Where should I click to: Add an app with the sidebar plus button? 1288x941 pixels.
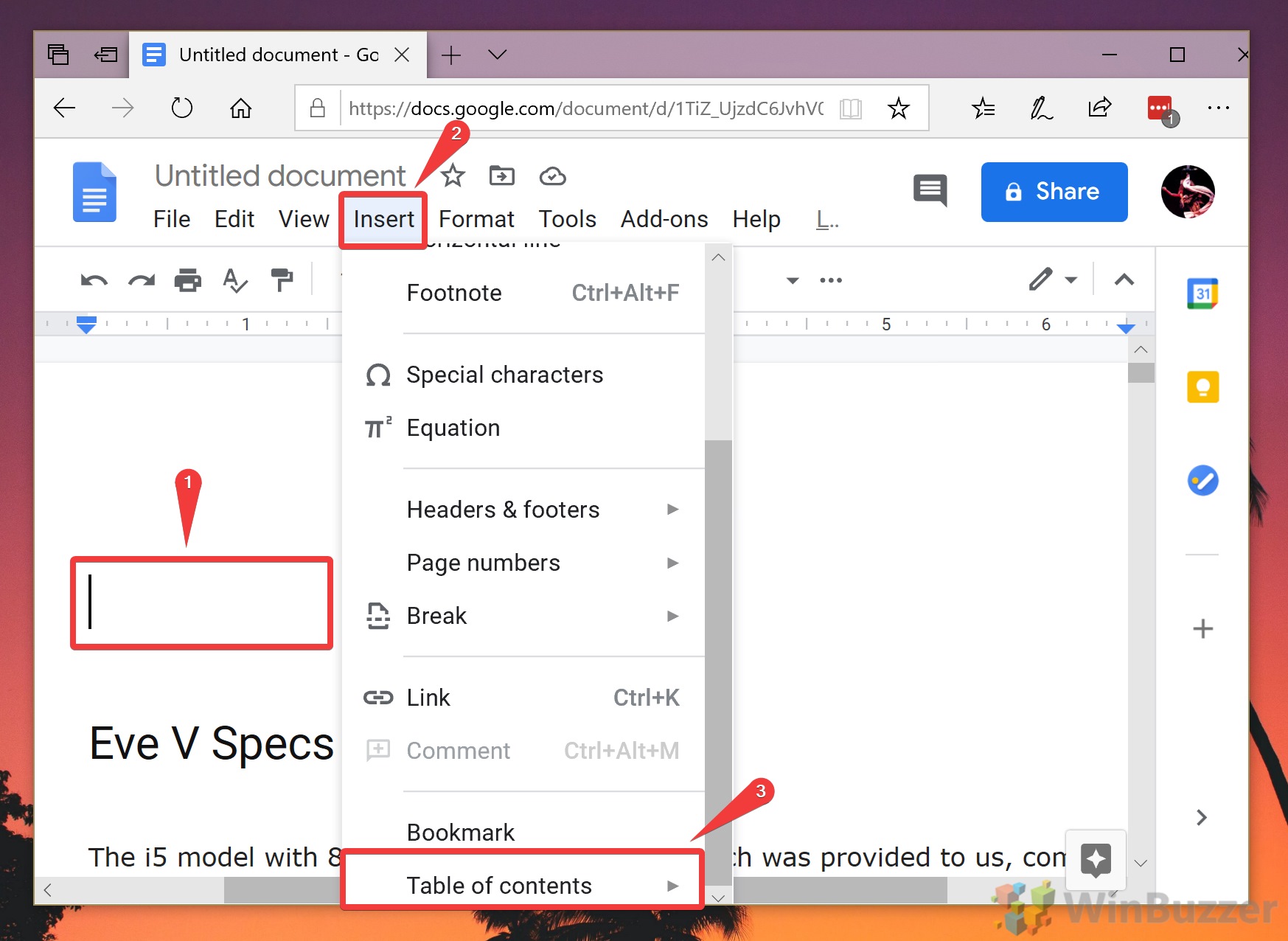coord(1202,628)
